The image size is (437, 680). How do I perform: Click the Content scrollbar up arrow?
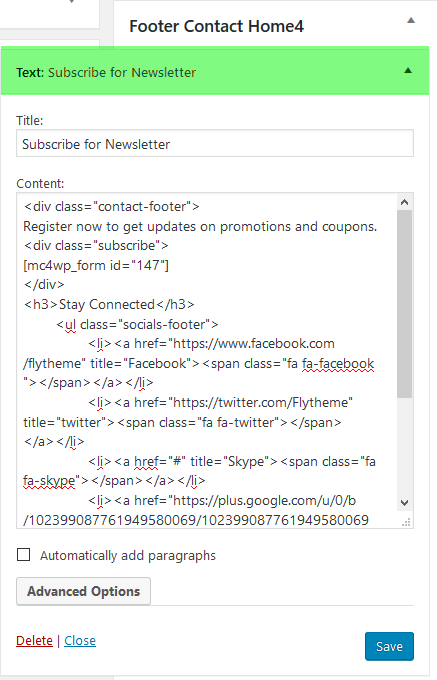click(x=404, y=202)
